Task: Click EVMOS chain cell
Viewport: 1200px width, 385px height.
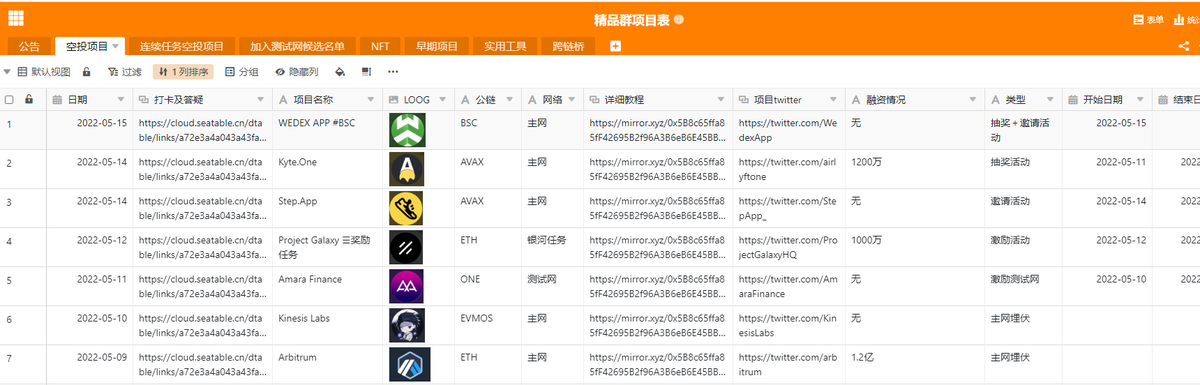Action: coord(488,325)
